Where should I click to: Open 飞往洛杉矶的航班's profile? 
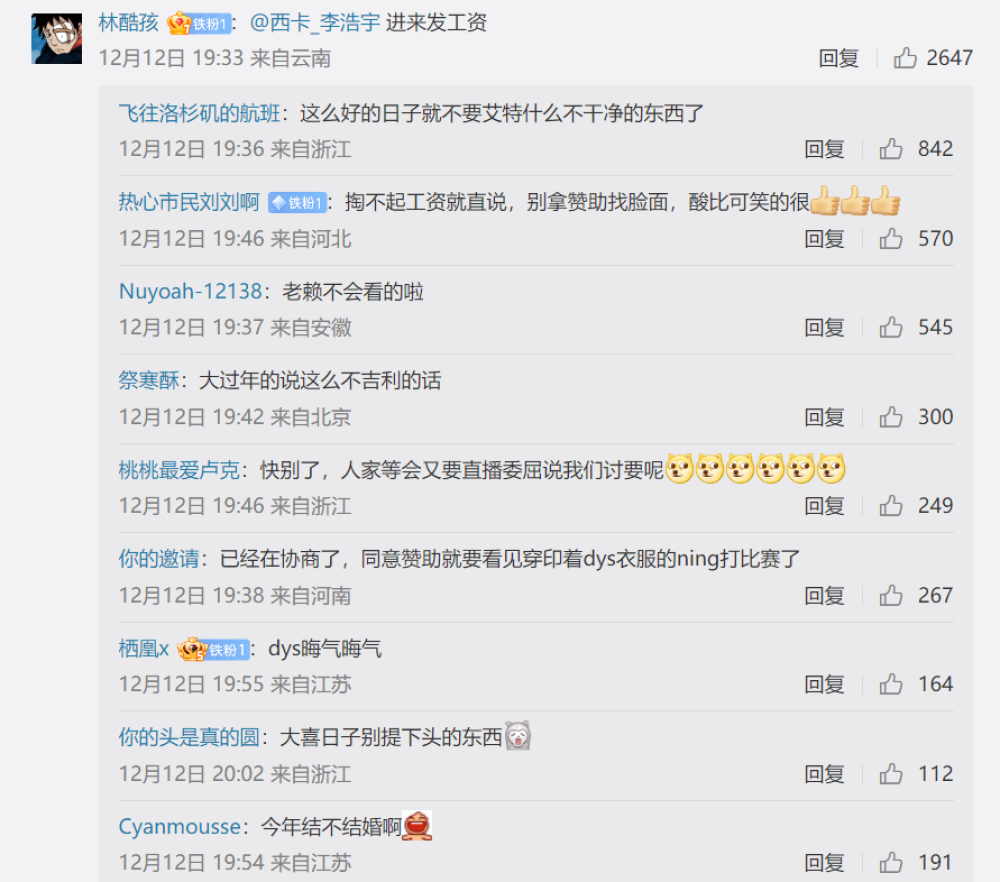pos(199,114)
